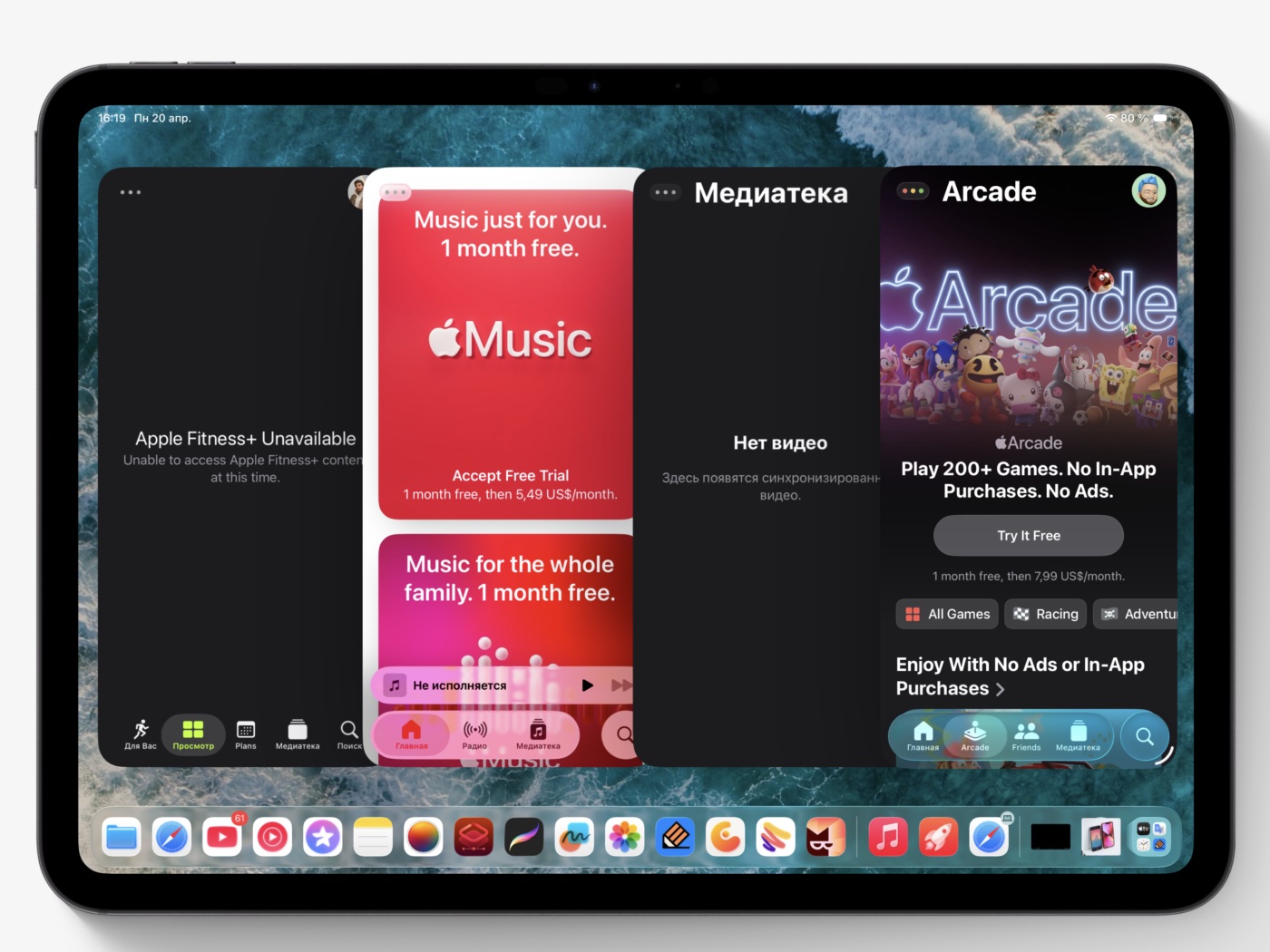Open the profile avatar in the Fitness window
The width and height of the screenshot is (1270, 952).
[x=357, y=191]
